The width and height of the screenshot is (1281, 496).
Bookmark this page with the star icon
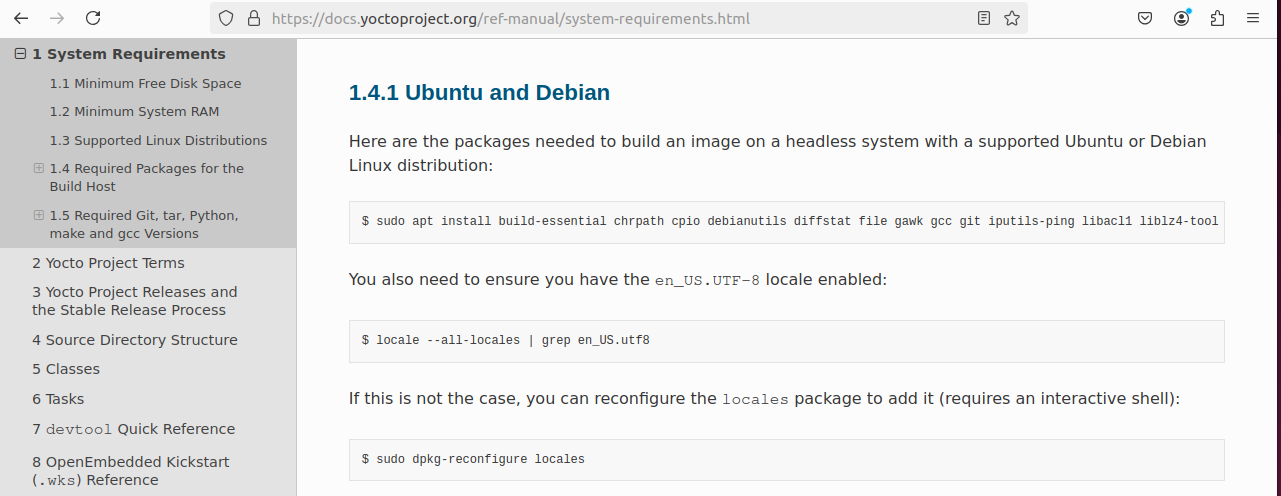(x=1012, y=18)
